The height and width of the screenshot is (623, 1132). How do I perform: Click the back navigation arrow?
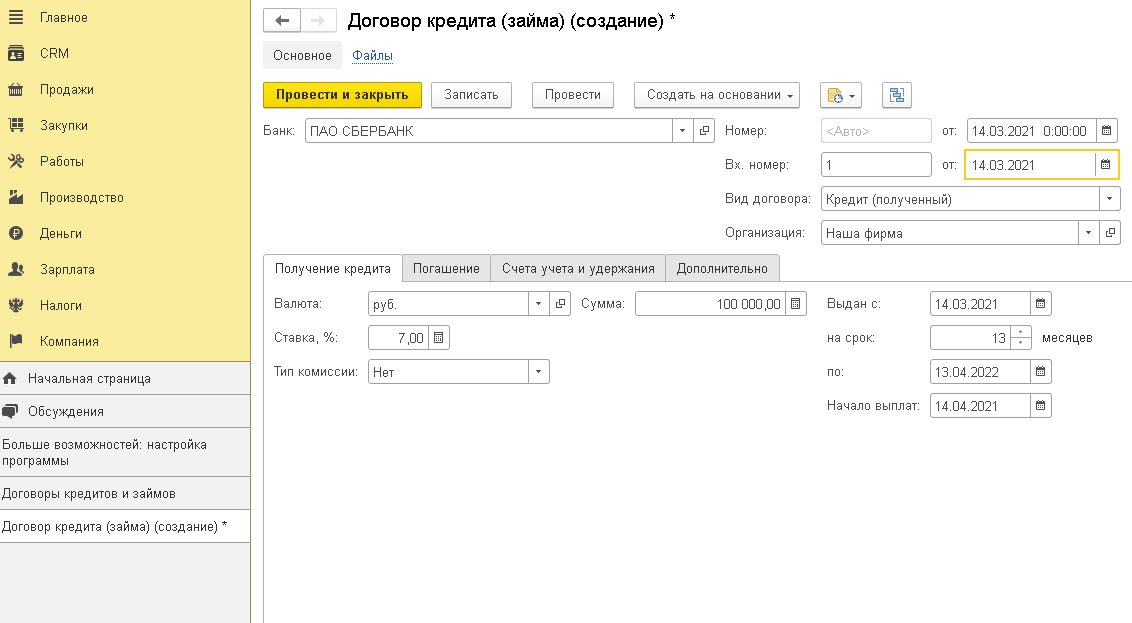281,21
